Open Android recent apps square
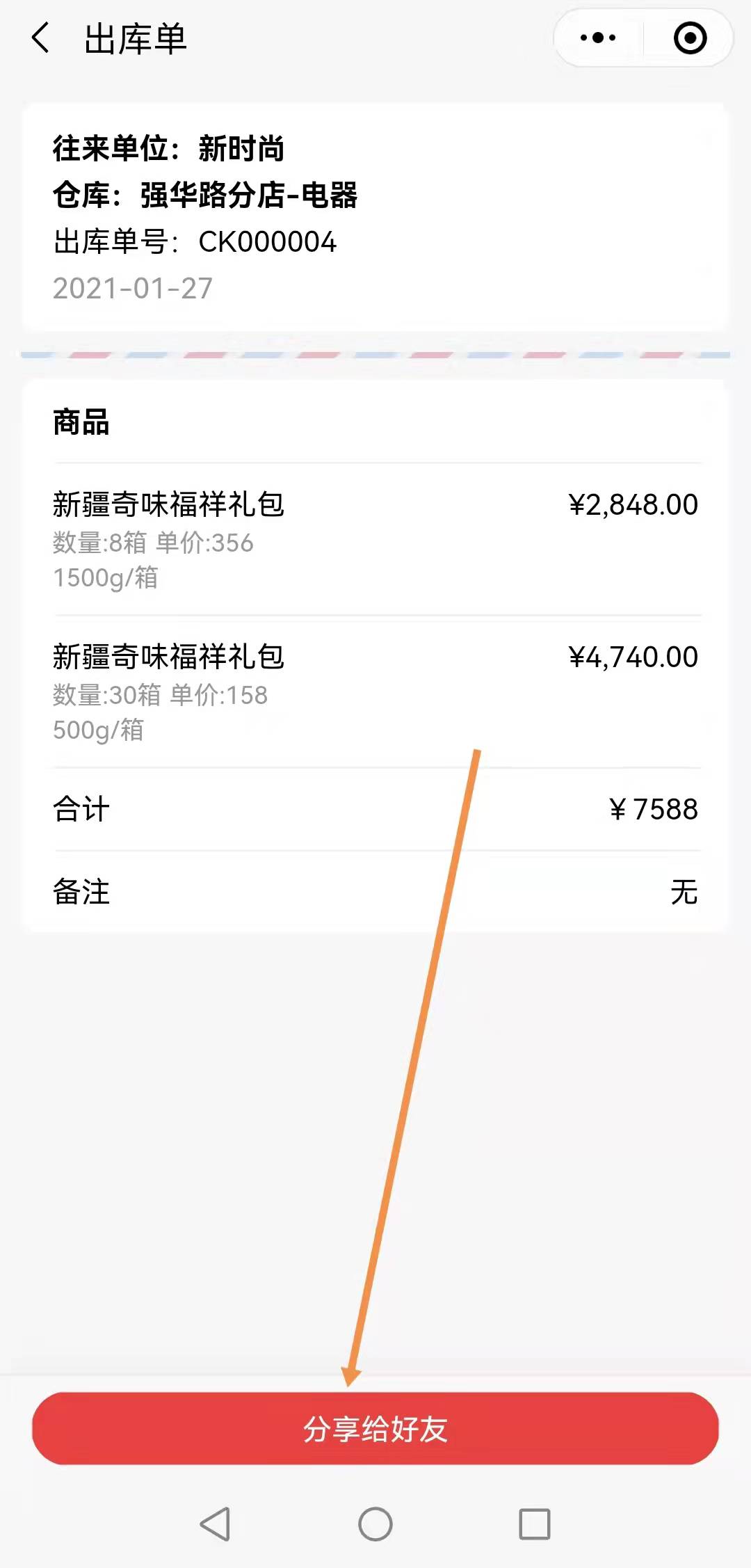This screenshot has height=1568, width=751. point(534,1523)
